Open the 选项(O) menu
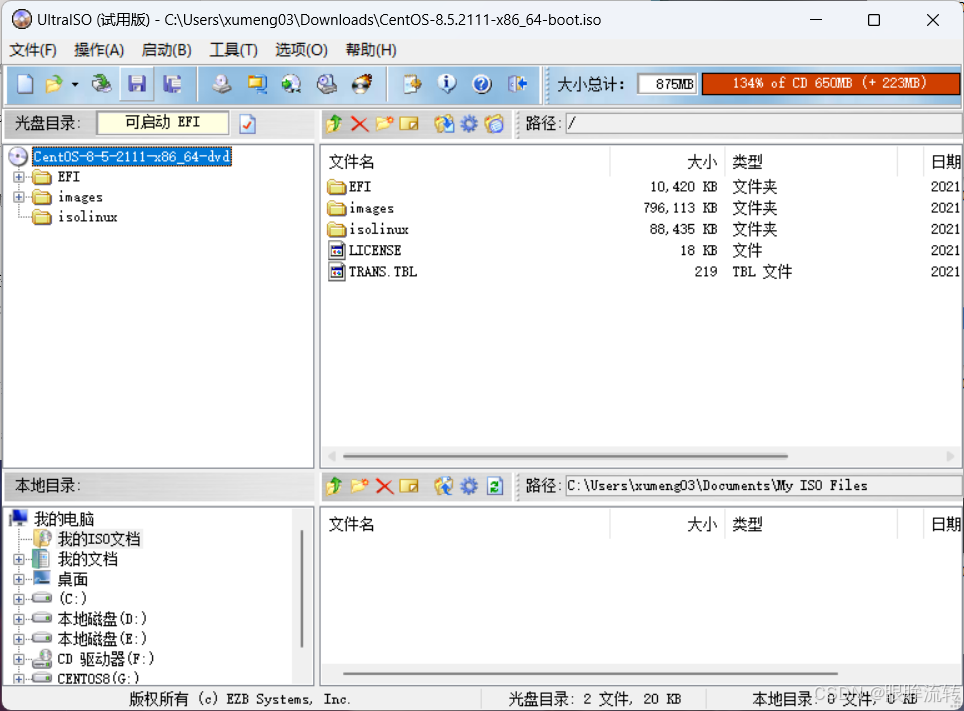The height and width of the screenshot is (711, 964). tap(301, 50)
